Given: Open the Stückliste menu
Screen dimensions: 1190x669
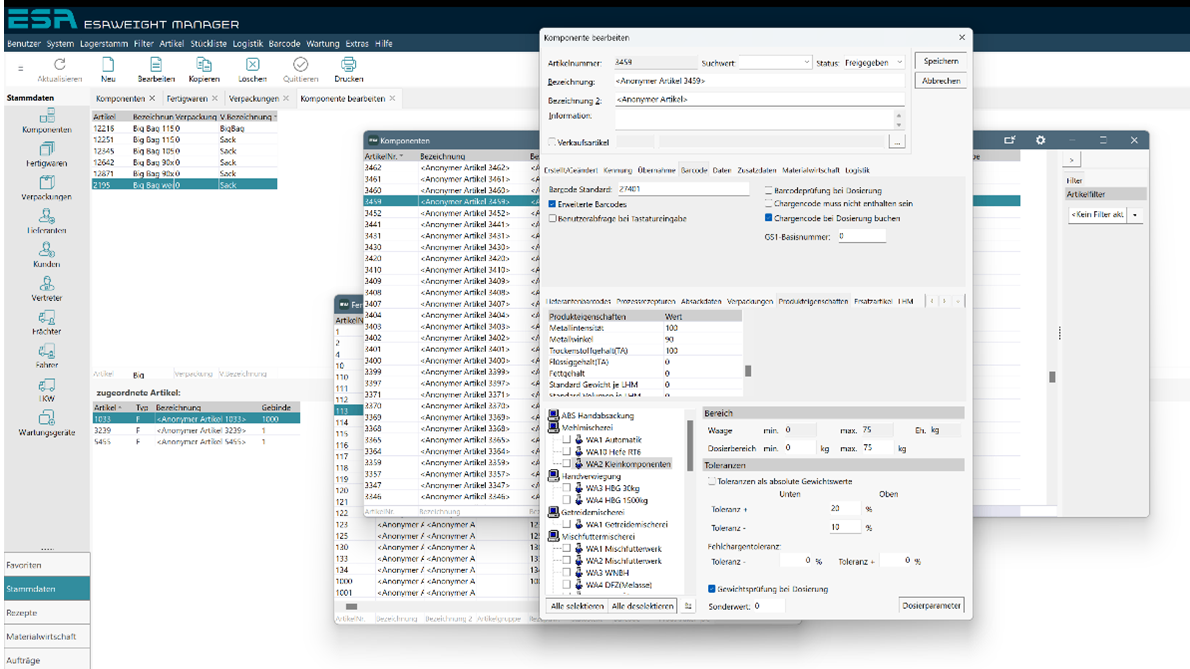Looking at the screenshot, I should coord(209,44).
